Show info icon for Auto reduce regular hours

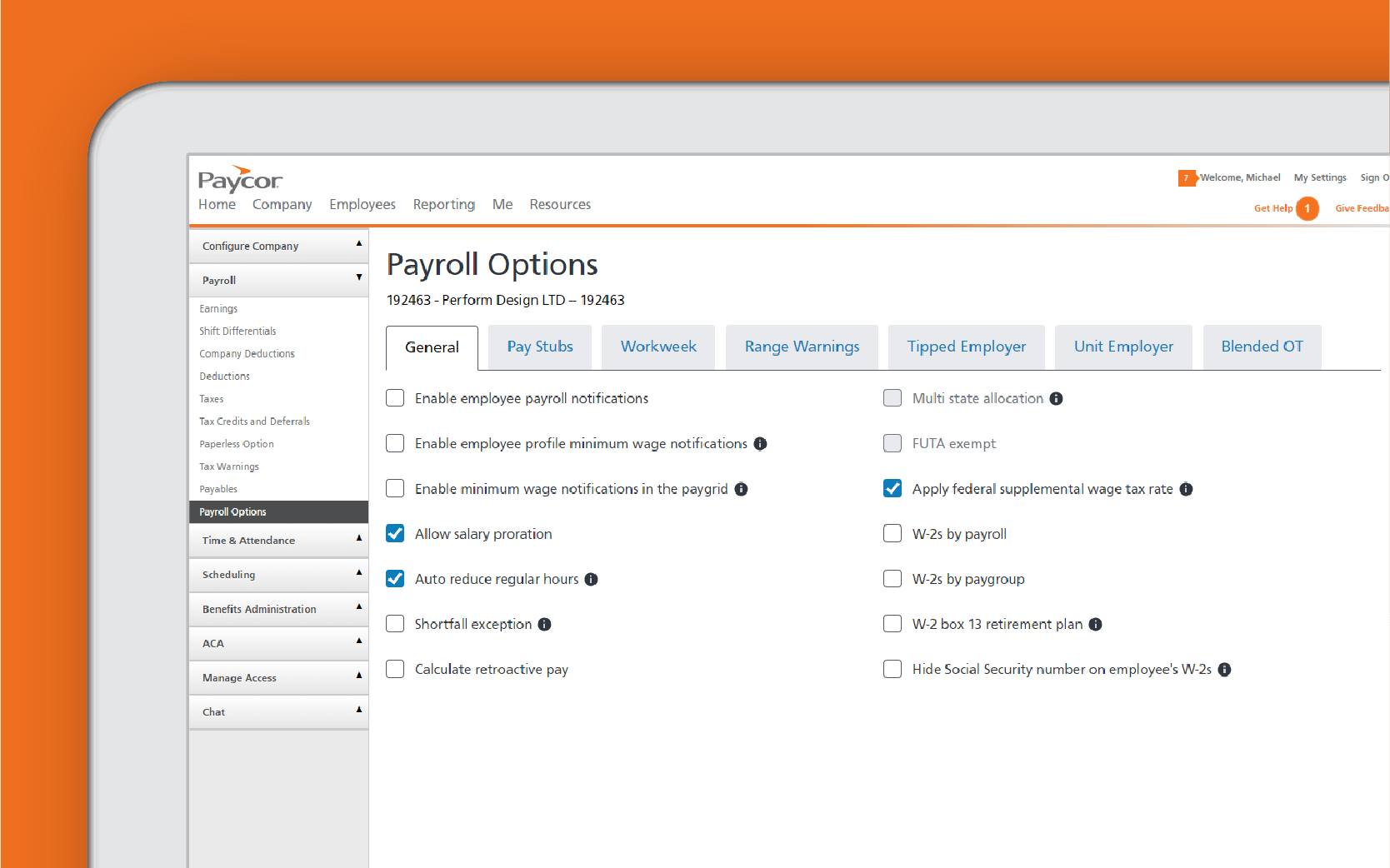591,579
